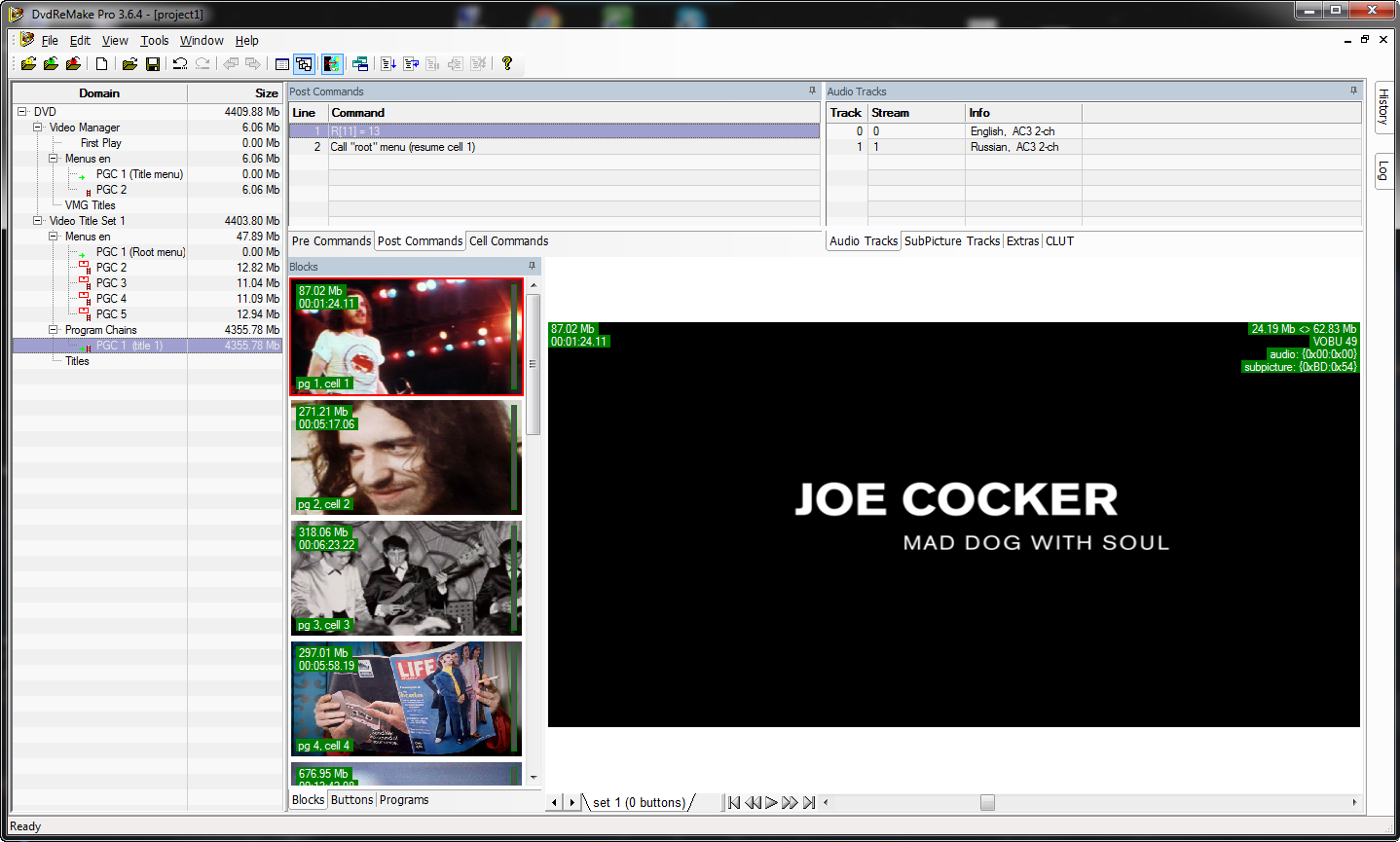The height and width of the screenshot is (842, 1400).
Task: Select the pg 4, cell 4 thumbnail
Action: pos(406,699)
